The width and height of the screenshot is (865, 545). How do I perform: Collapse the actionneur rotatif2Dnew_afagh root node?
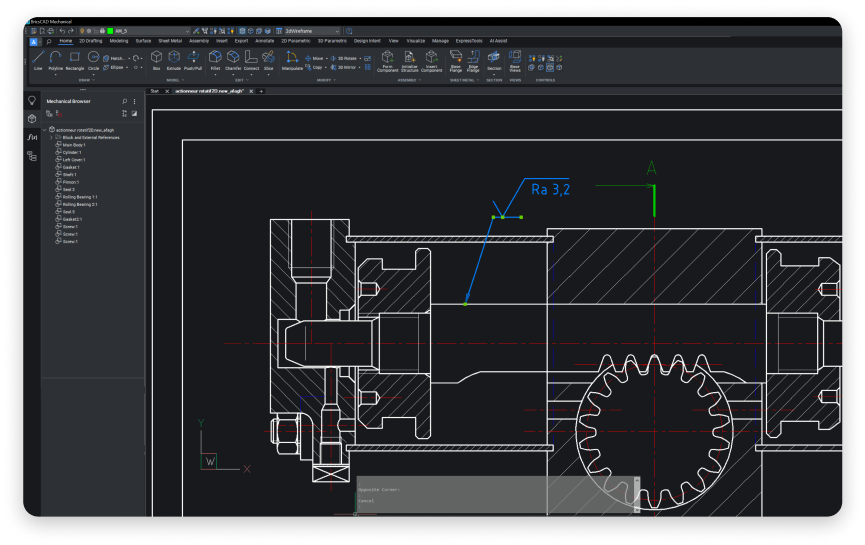pos(45,130)
